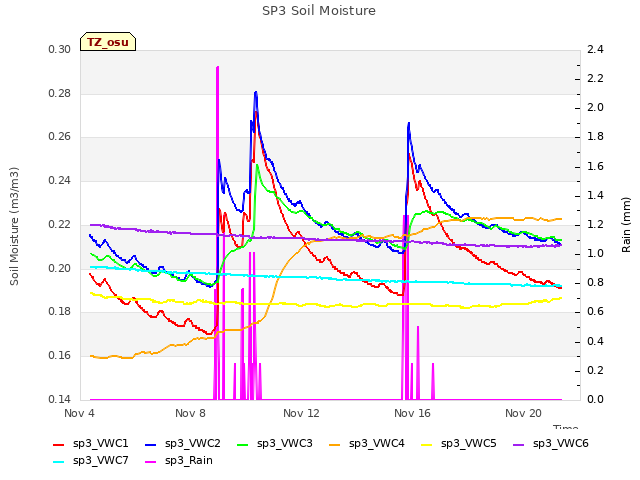Click the 1.6 rain axis value
640x480 pixels.
596,167
